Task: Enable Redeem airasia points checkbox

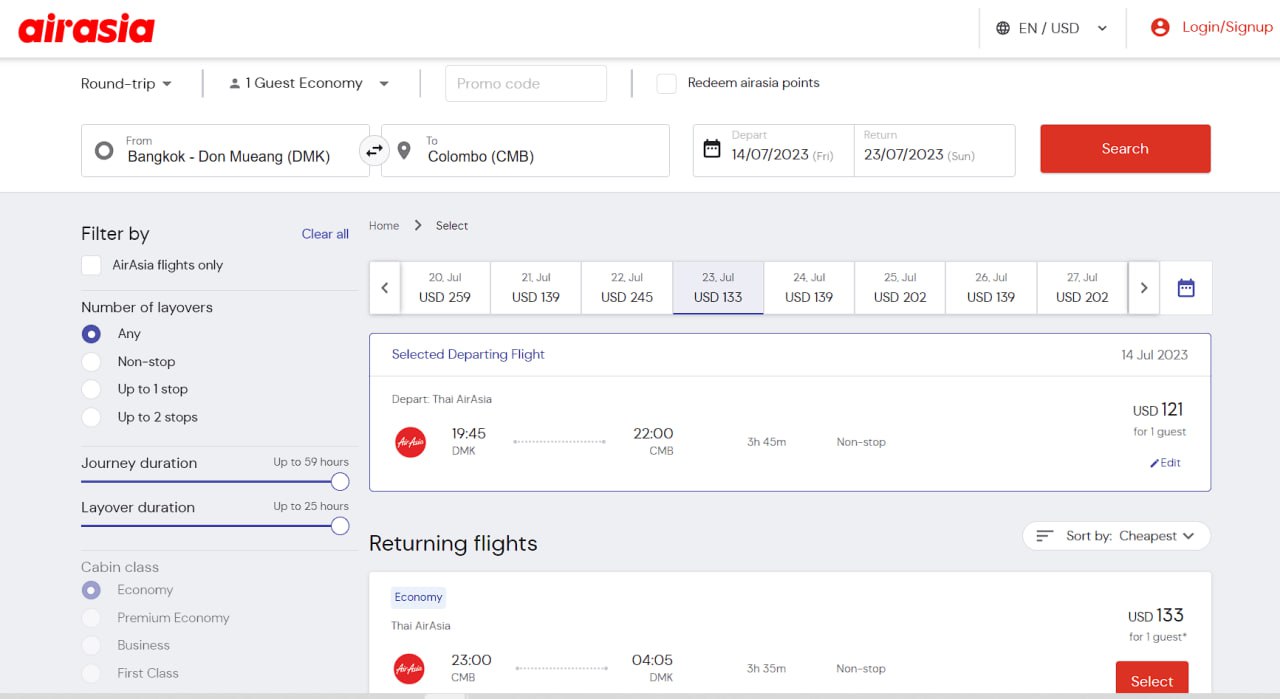Action: point(666,83)
